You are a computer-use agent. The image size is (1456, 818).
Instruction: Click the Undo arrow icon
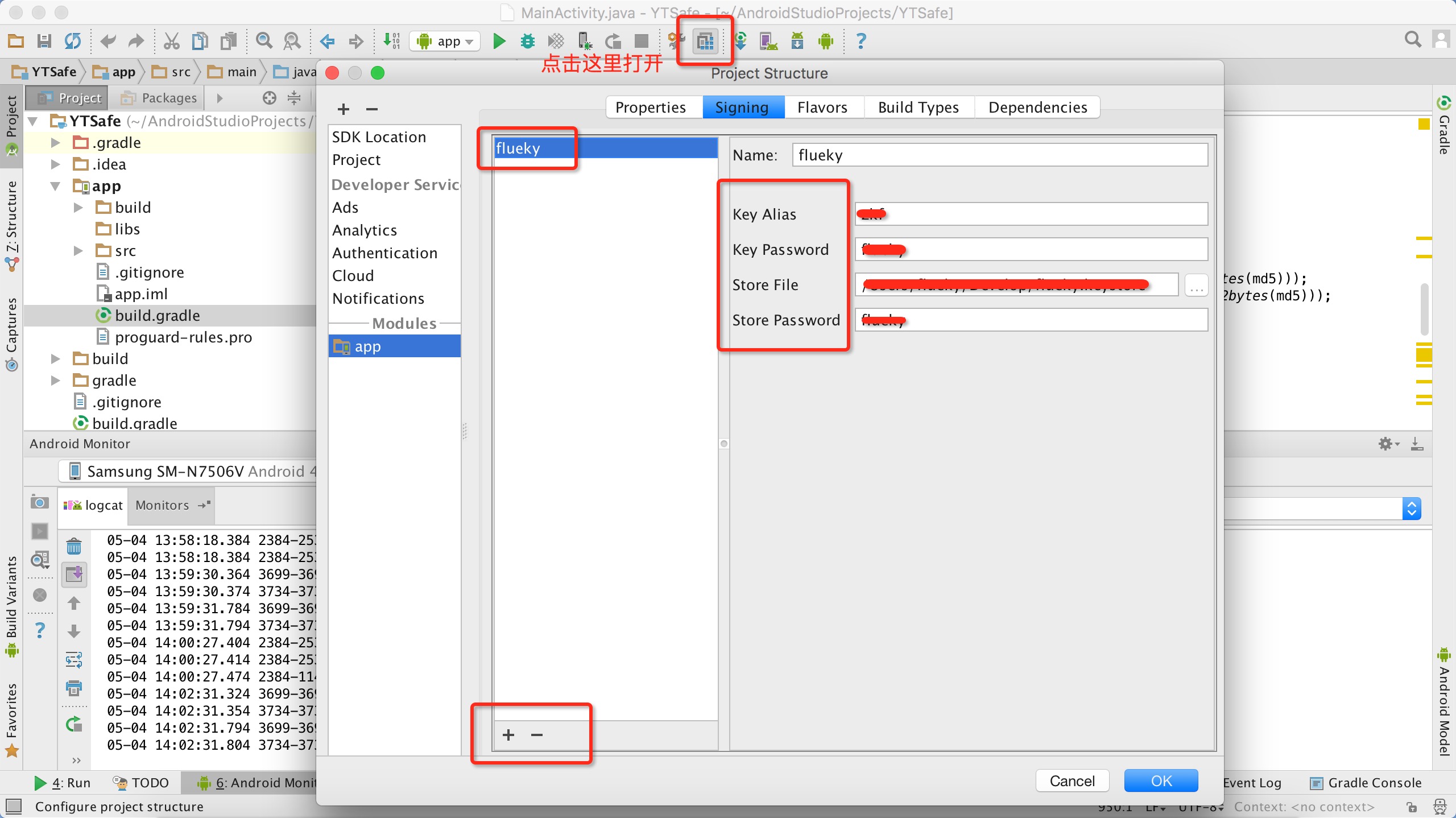[x=107, y=41]
